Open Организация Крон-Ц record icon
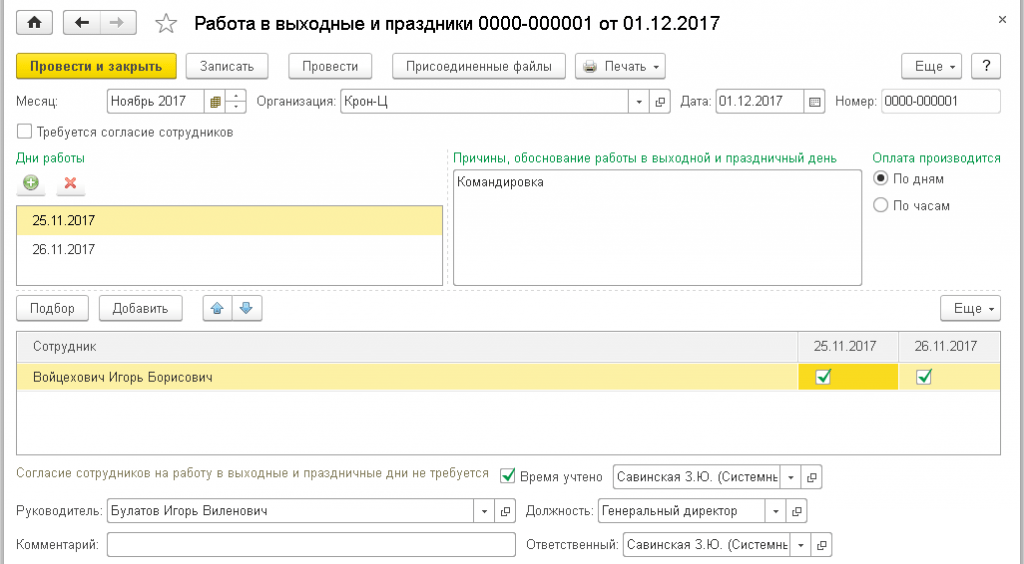The image size is (1024, 564). click(x=660, y=101)
